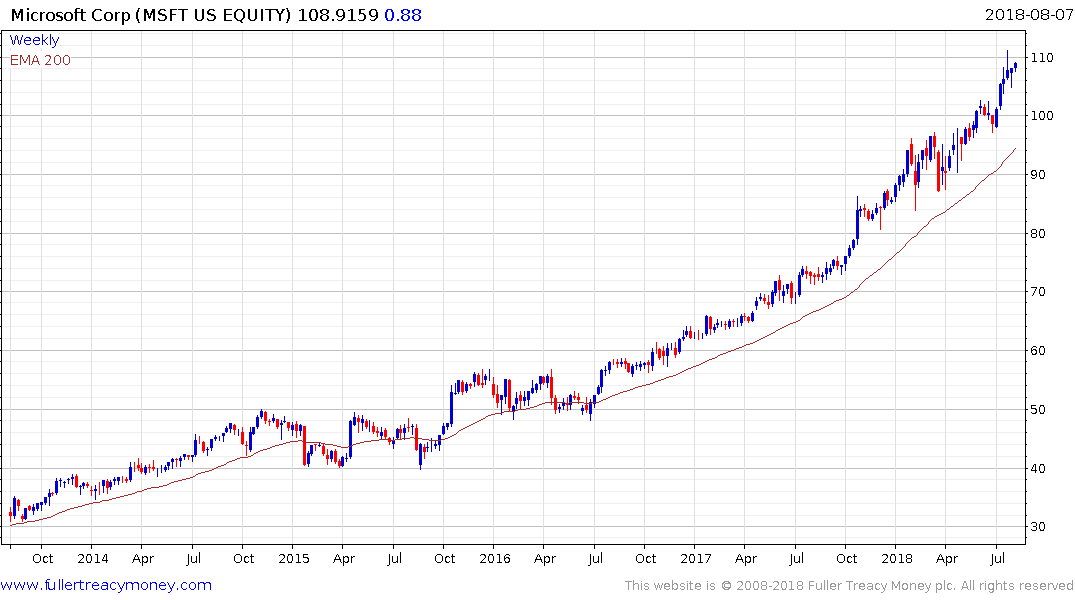This screenshot has width=1075, height=600.
Task: Click the 2016 year axis label
Action: (x=495, y=558)
